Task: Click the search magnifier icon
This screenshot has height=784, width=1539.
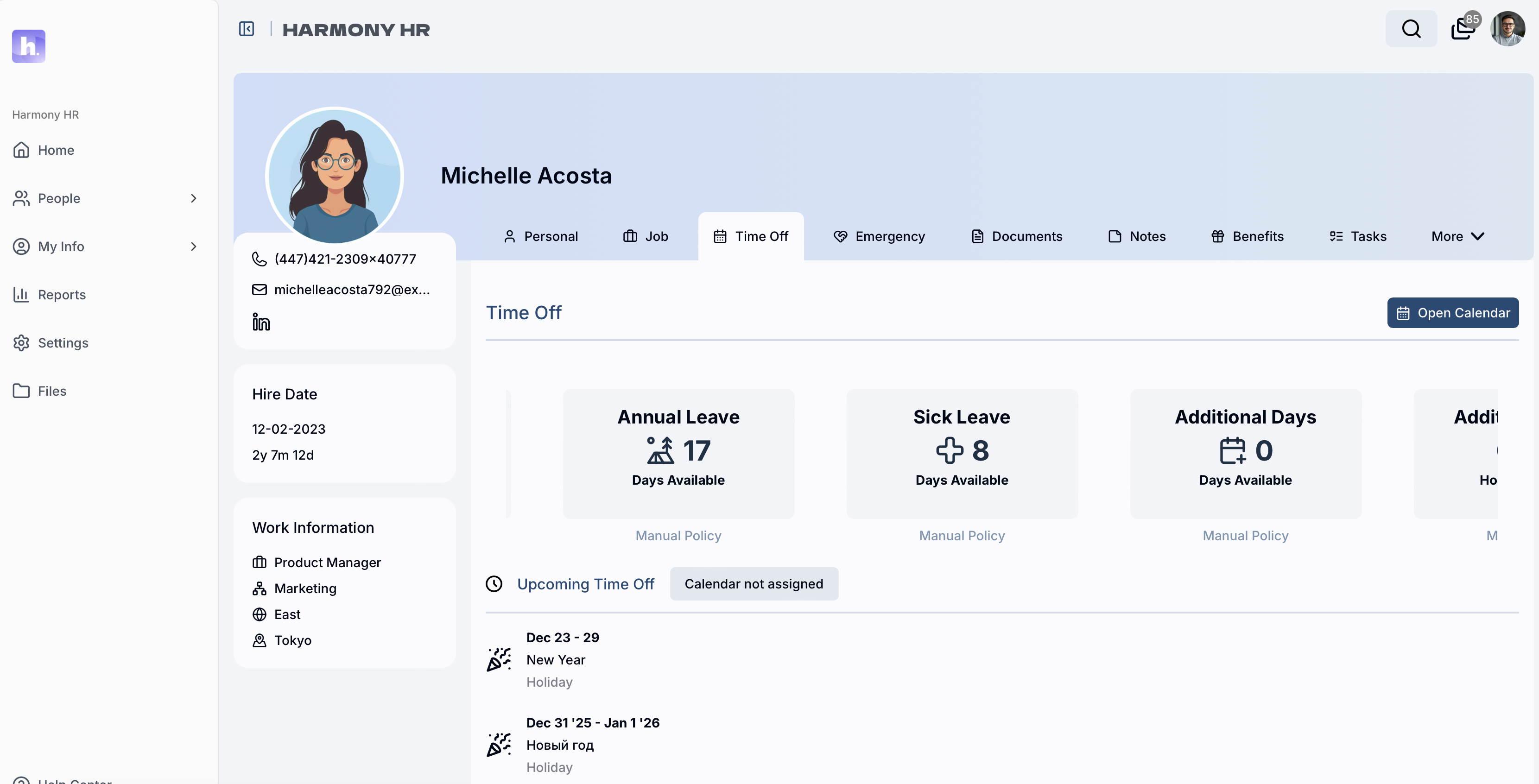Action: click(x=1411, y=29)
